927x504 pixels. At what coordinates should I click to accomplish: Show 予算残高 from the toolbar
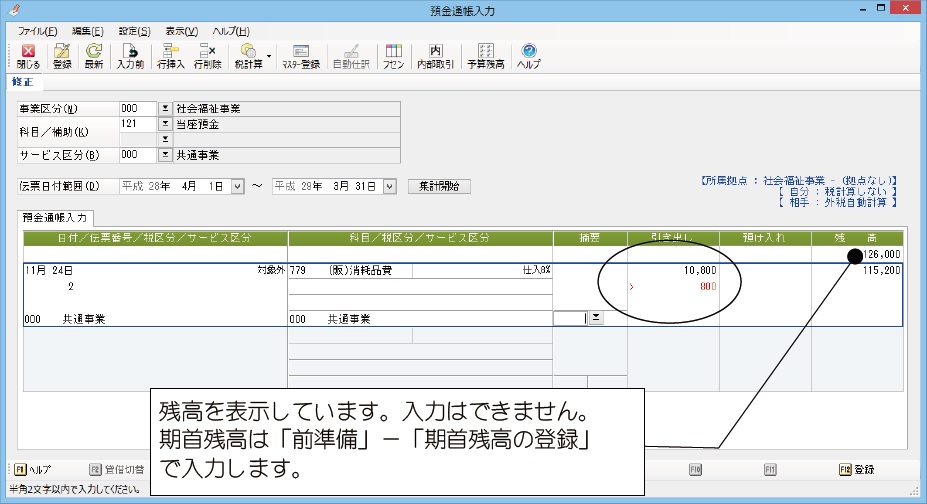[x=485, y=56]
